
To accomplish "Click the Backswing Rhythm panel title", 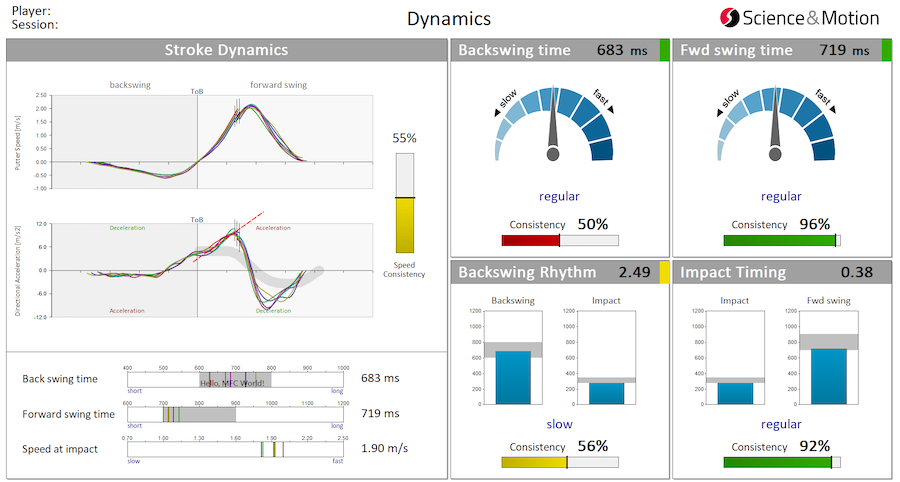I will tap(527, 272).
